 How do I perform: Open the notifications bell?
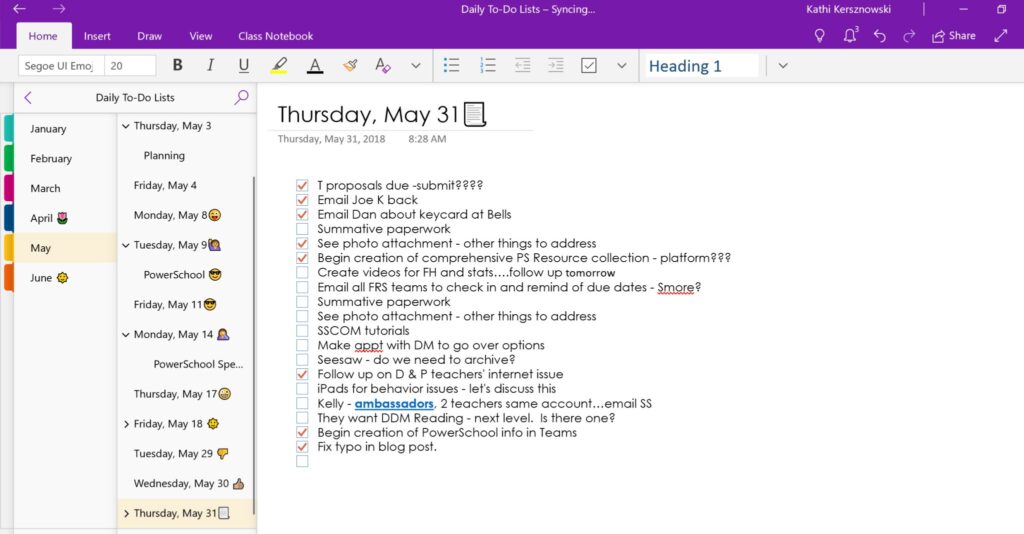click(850, 36)
